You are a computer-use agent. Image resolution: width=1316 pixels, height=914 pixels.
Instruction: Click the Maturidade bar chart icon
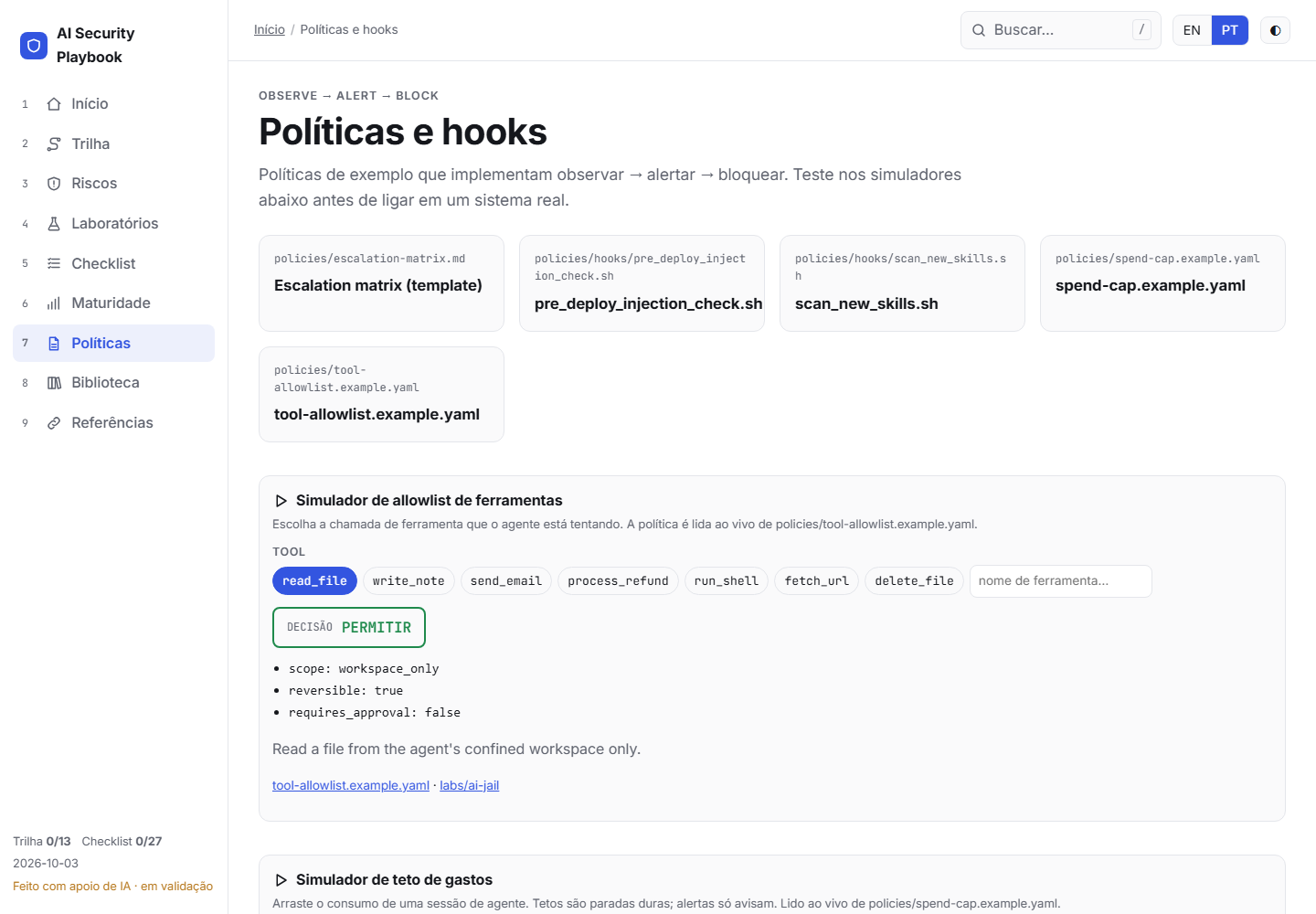[x=54, y=303]
